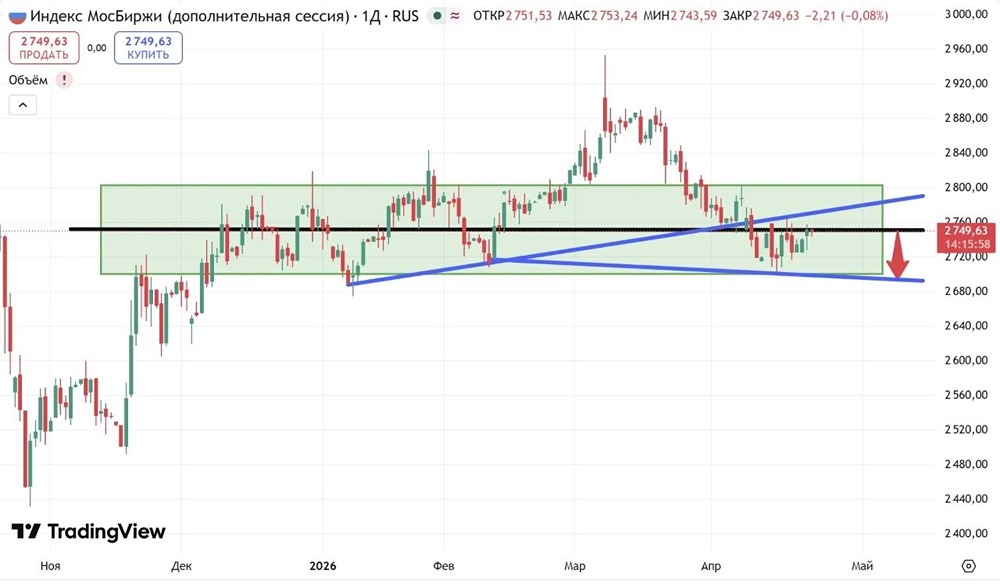Image resolution: width=1000 pixels, height=588 pixels.
Task: Click the Russian flag symbol icon
Action: pyautogui.click(x=17, y=15)
